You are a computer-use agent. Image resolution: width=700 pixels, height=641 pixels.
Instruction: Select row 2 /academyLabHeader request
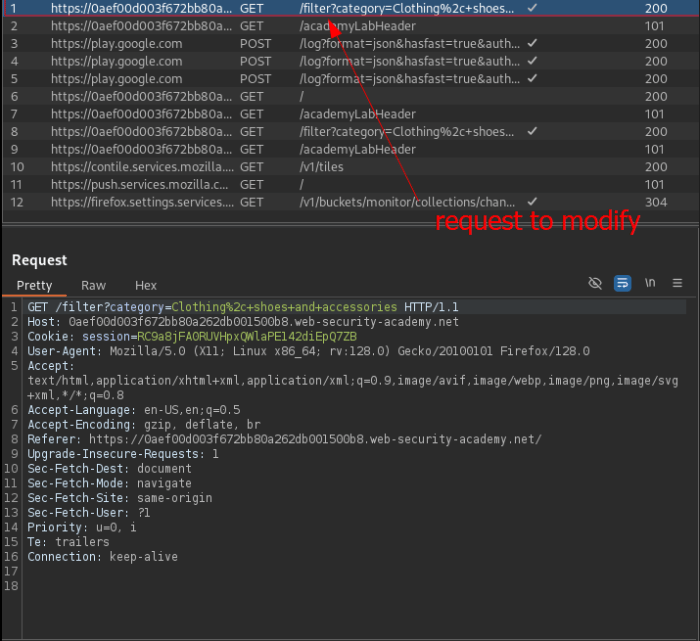[x=350, y=26]
